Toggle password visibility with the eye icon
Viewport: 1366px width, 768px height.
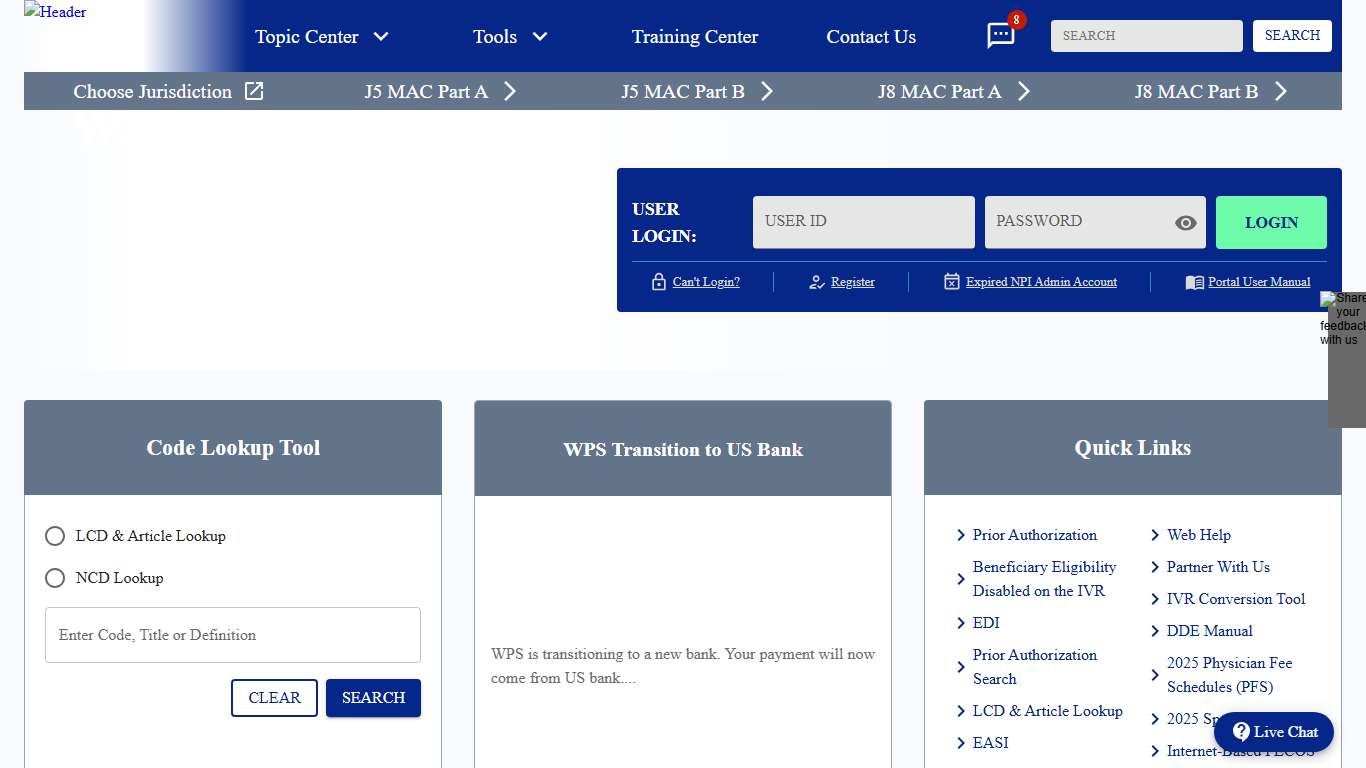click(1185, 222)
